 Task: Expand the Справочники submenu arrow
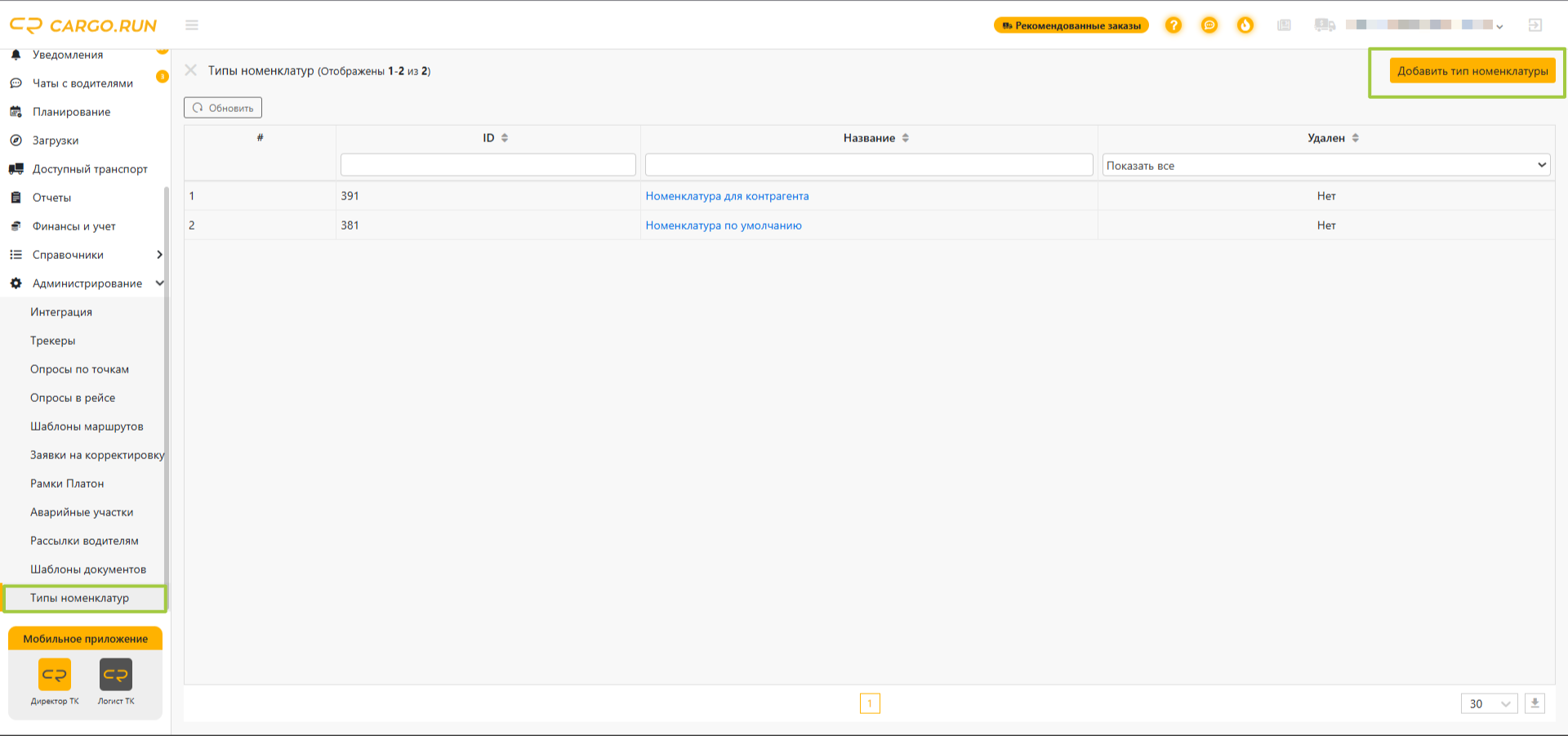(159, 255)
